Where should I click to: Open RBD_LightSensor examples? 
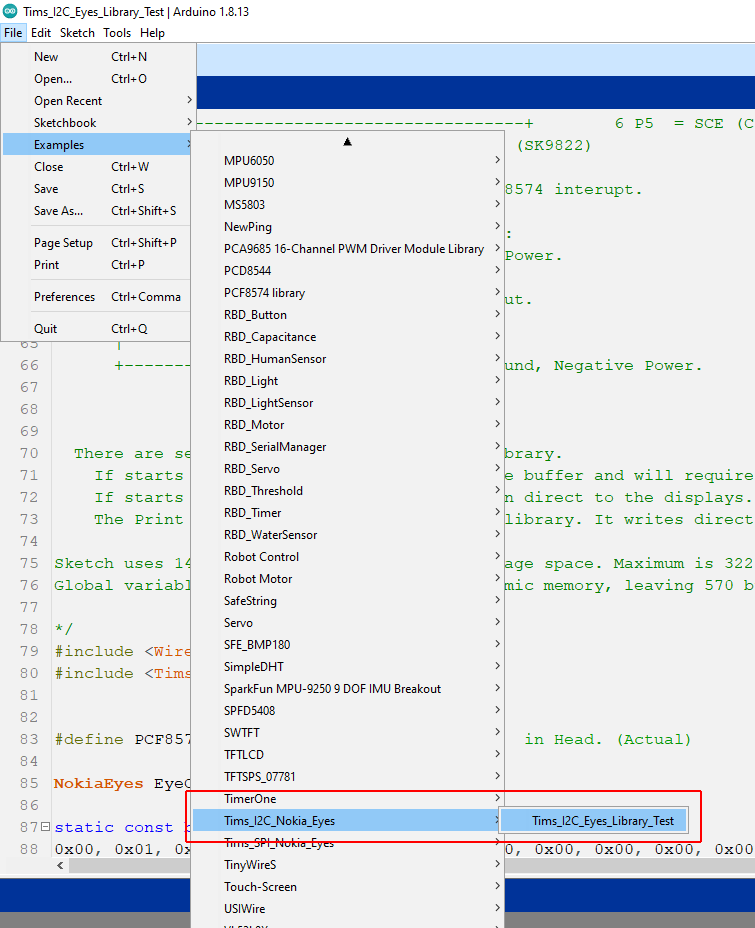click(347, 402)
